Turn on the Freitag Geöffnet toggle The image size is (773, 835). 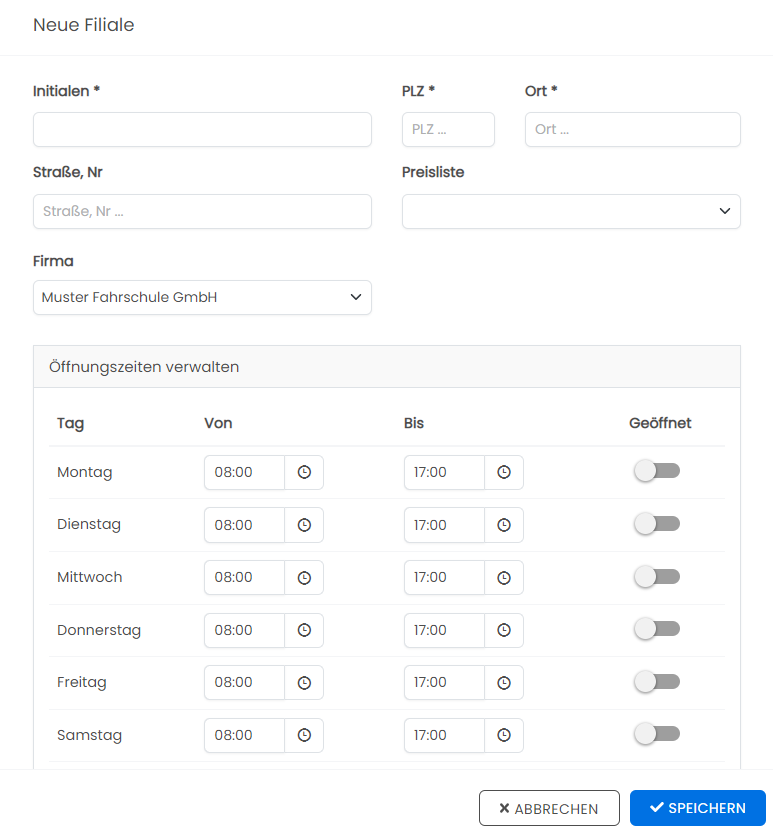pyautogui.click(x=657, y=682)
